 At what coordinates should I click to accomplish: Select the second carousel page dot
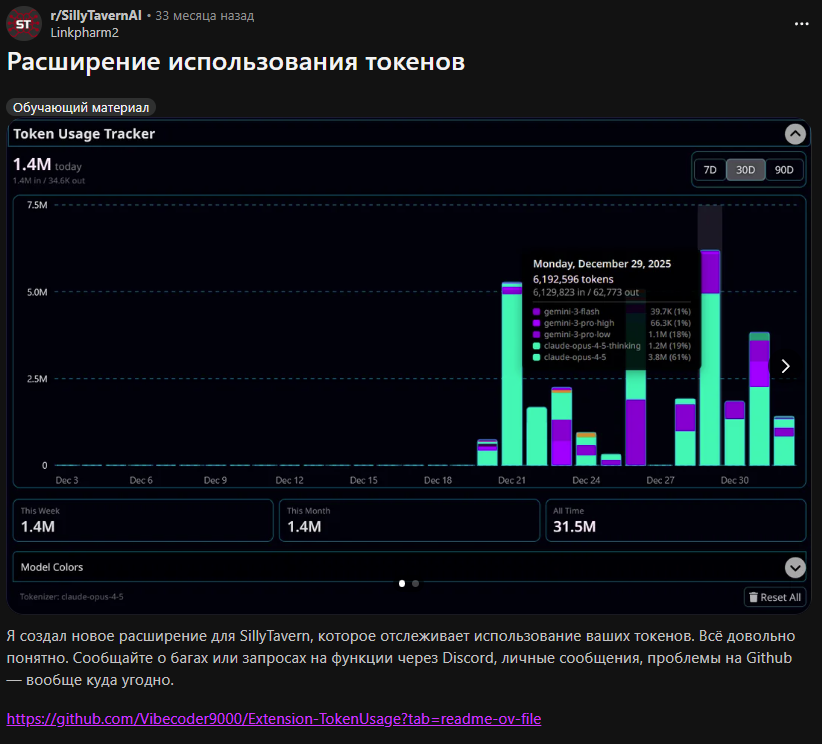[416, 582]
